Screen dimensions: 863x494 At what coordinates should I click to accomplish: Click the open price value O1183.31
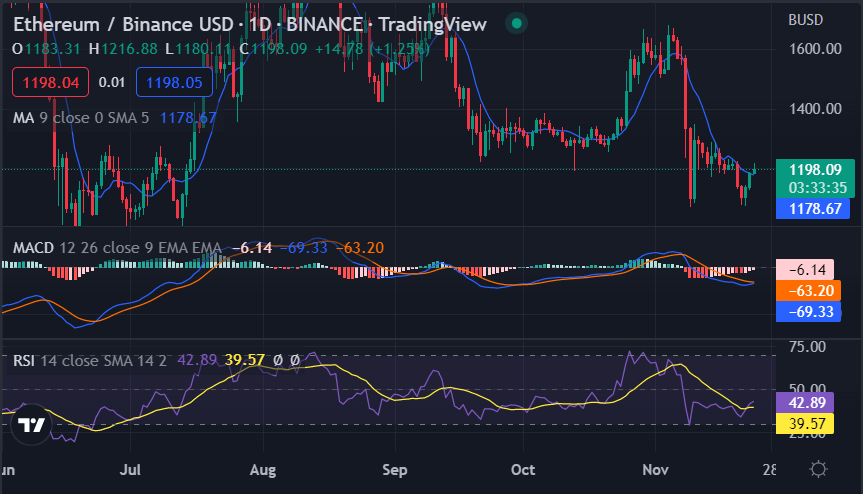tap(46, 49)
